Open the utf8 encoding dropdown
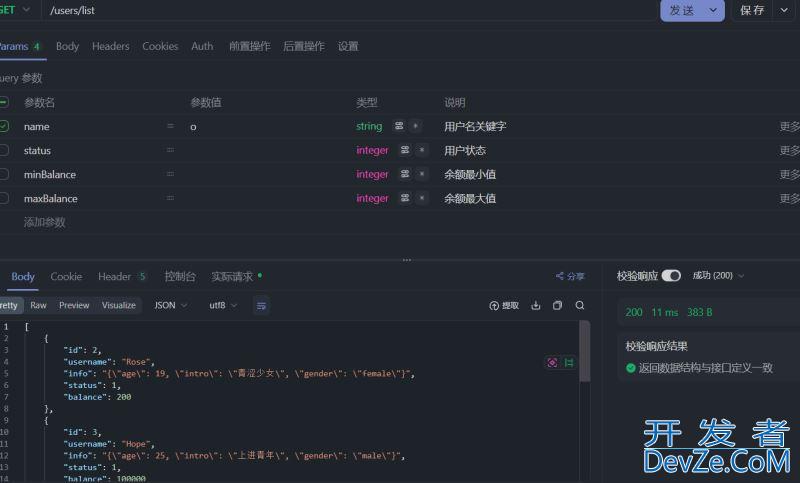Viewport: 800px width, 483px height. click(223, 306)
